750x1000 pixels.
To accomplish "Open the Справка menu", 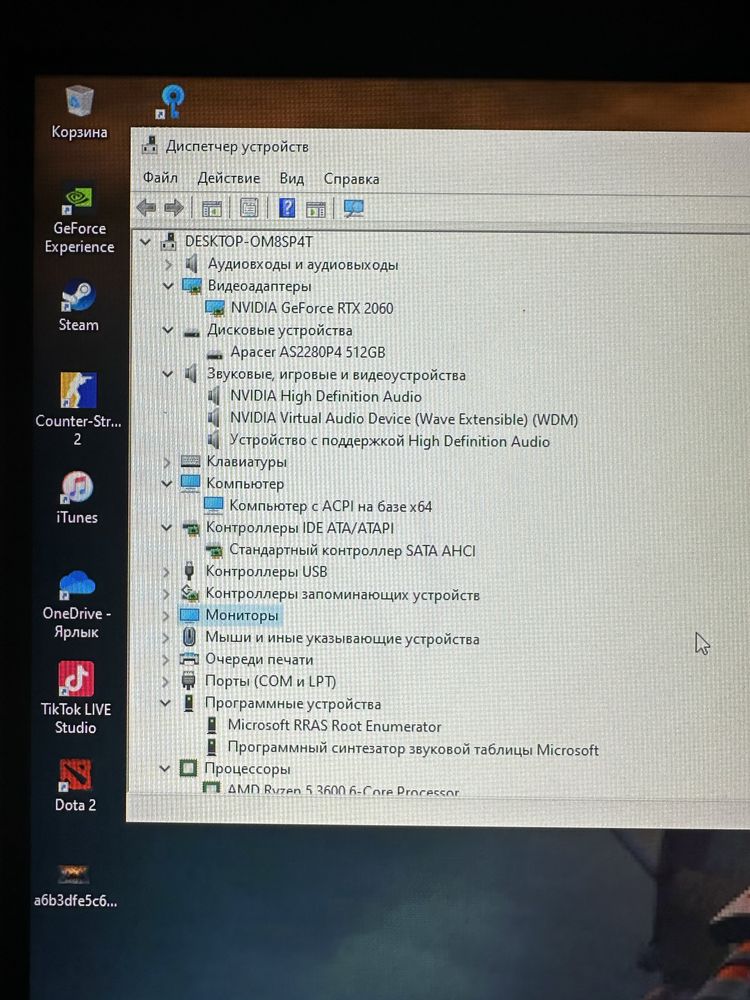I will [351, 180].
